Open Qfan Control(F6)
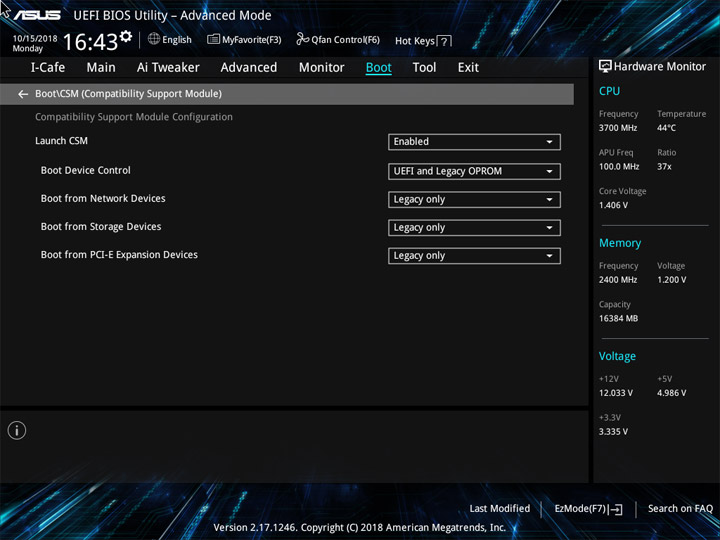Image resolution: width=720 pixels, height=540 pixels. tap(345, 39)
